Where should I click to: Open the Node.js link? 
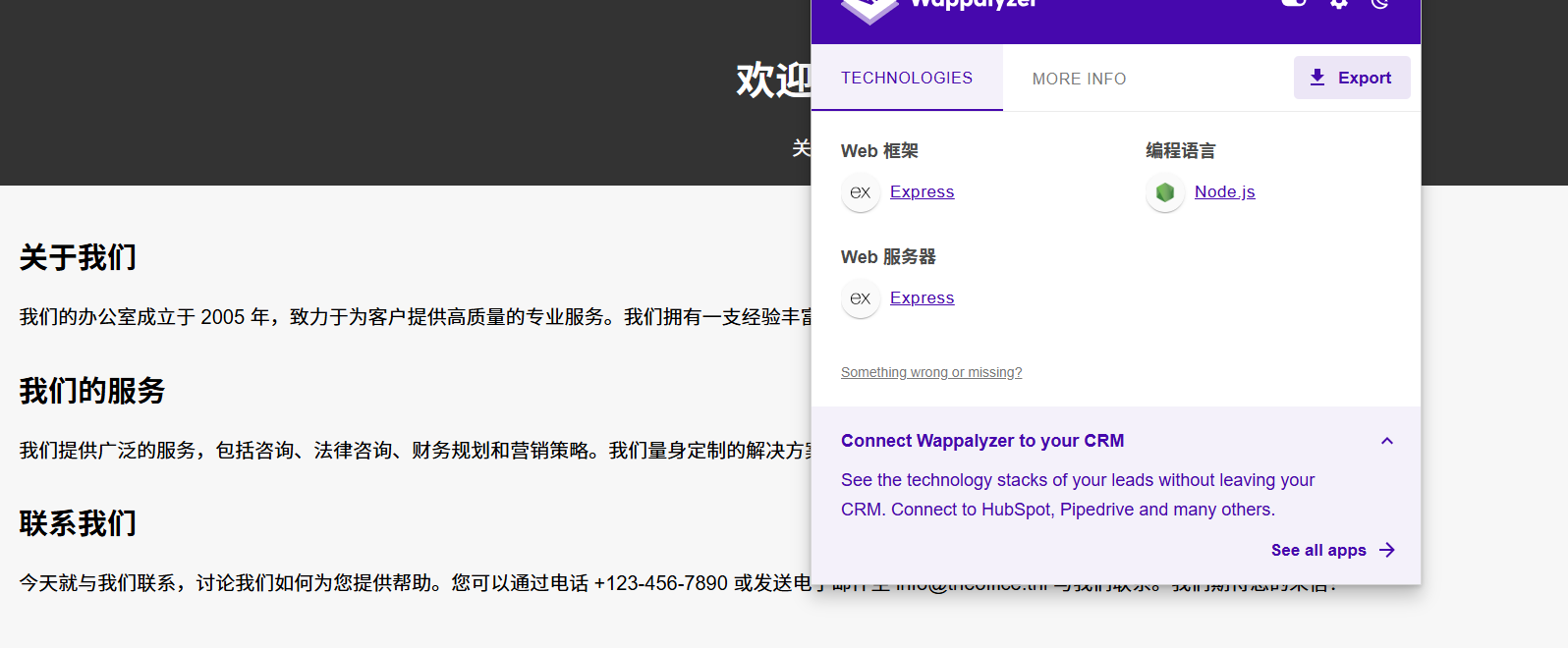click(1224, 192)
